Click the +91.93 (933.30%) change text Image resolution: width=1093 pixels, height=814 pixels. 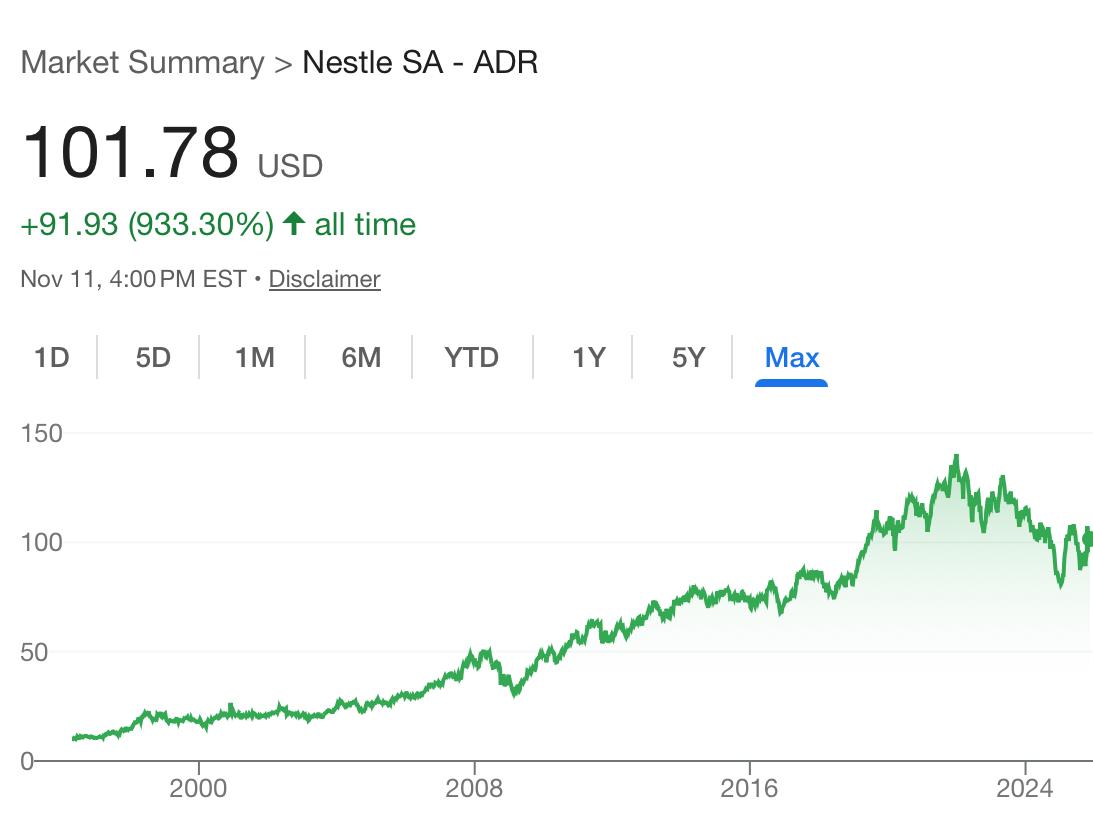147,224
